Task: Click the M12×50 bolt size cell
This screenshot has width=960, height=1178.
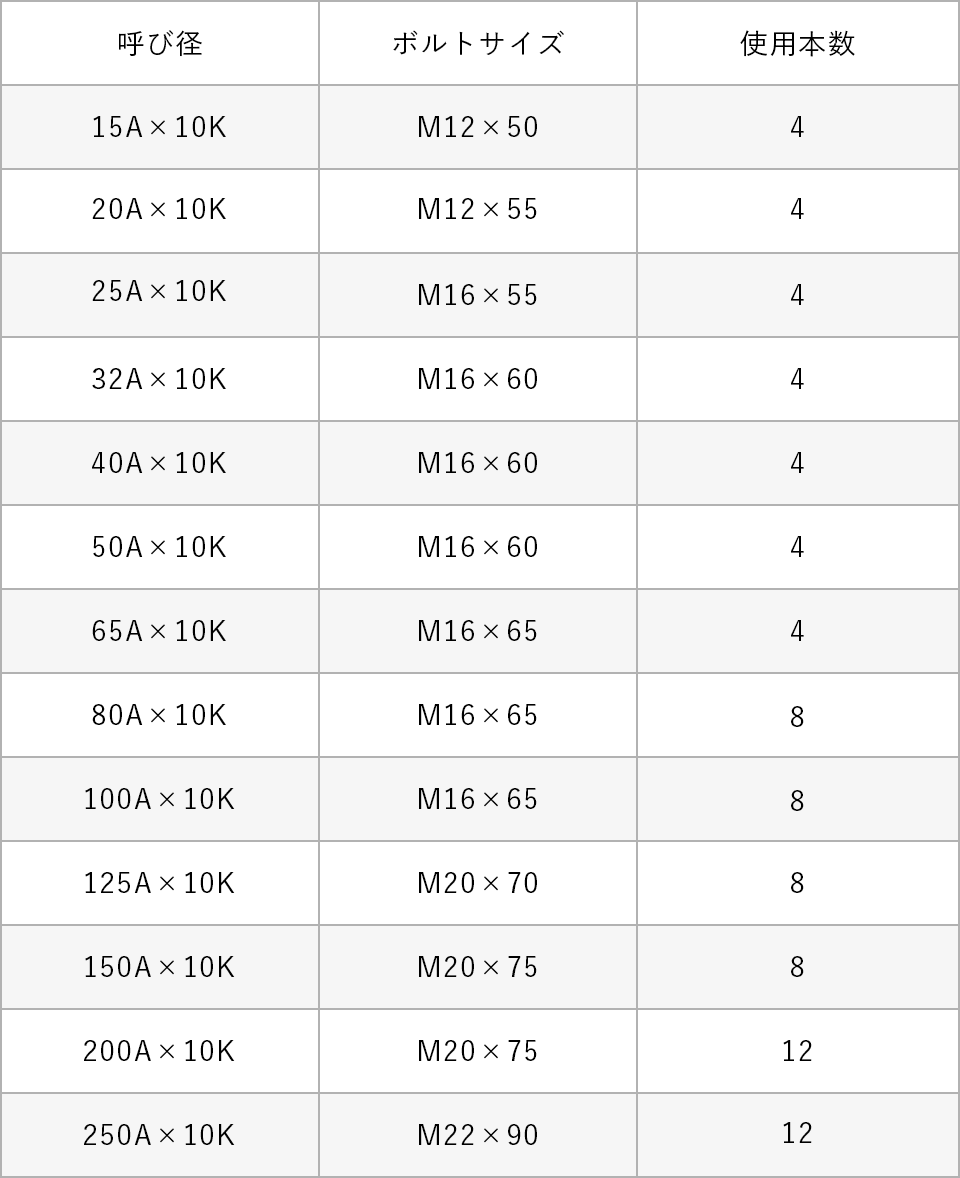Action: 478,127
